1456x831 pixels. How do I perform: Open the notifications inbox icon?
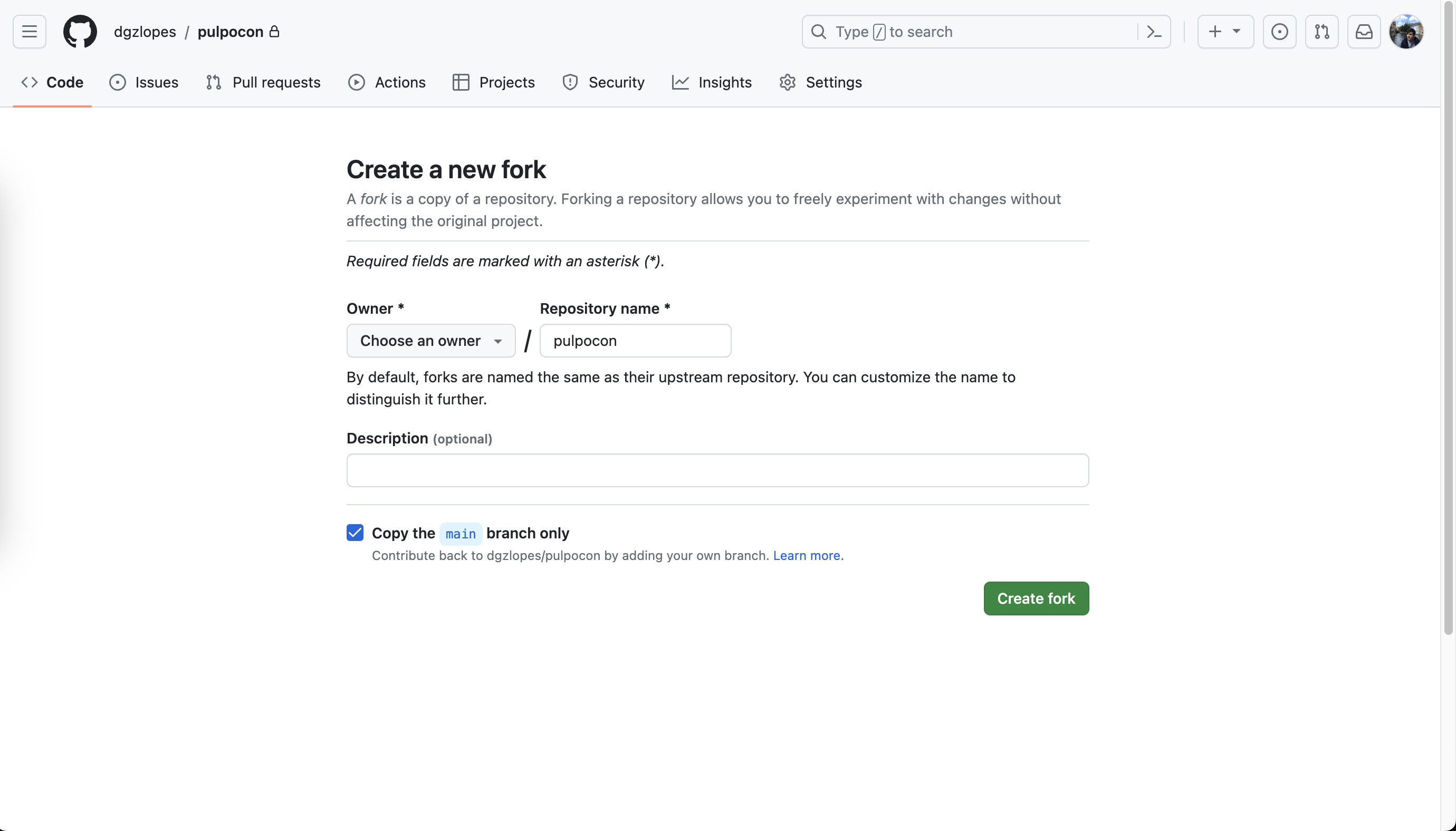coord(1364,32)
